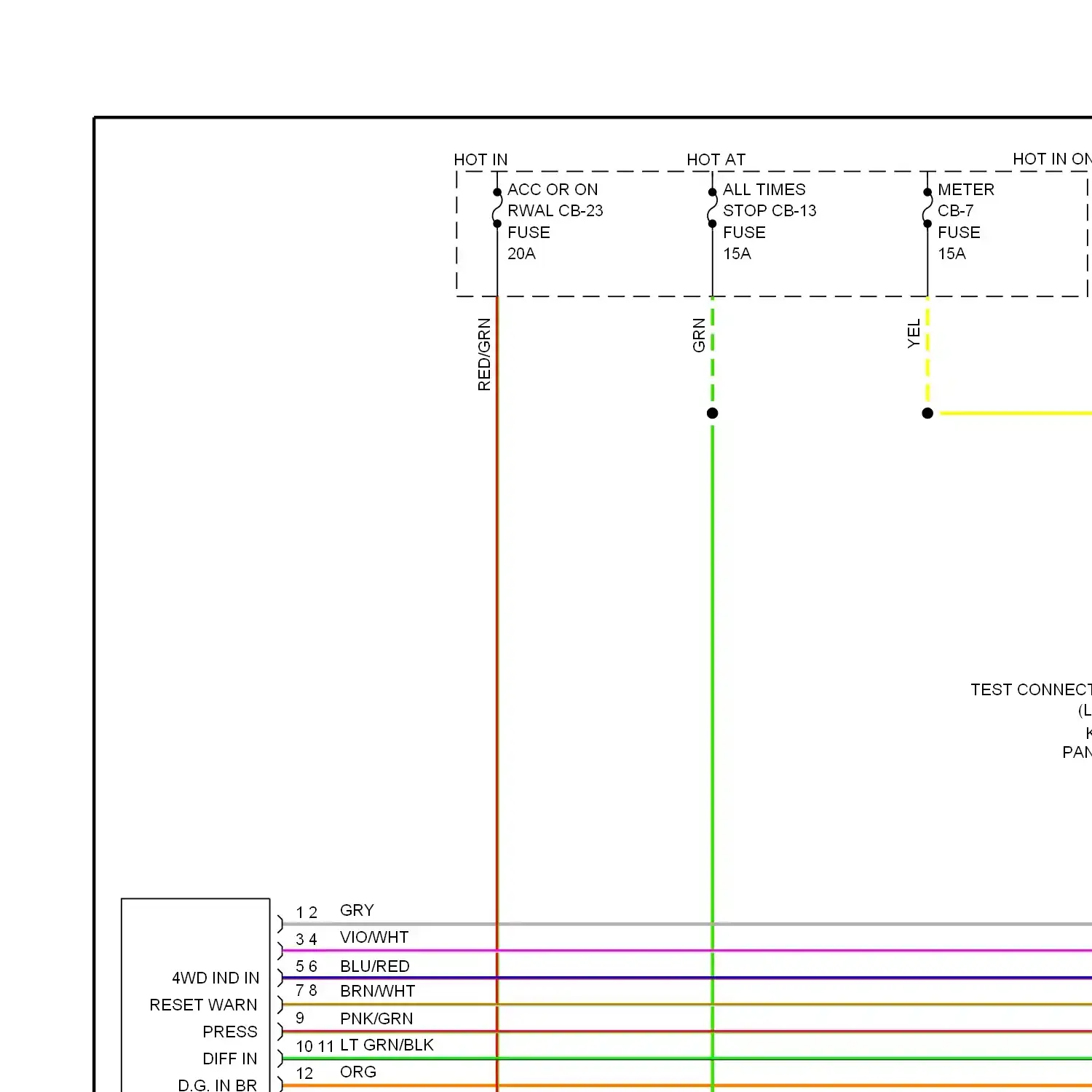
Task: Click the 4WD IND IN pin label
Action: [x=215, y=978]
